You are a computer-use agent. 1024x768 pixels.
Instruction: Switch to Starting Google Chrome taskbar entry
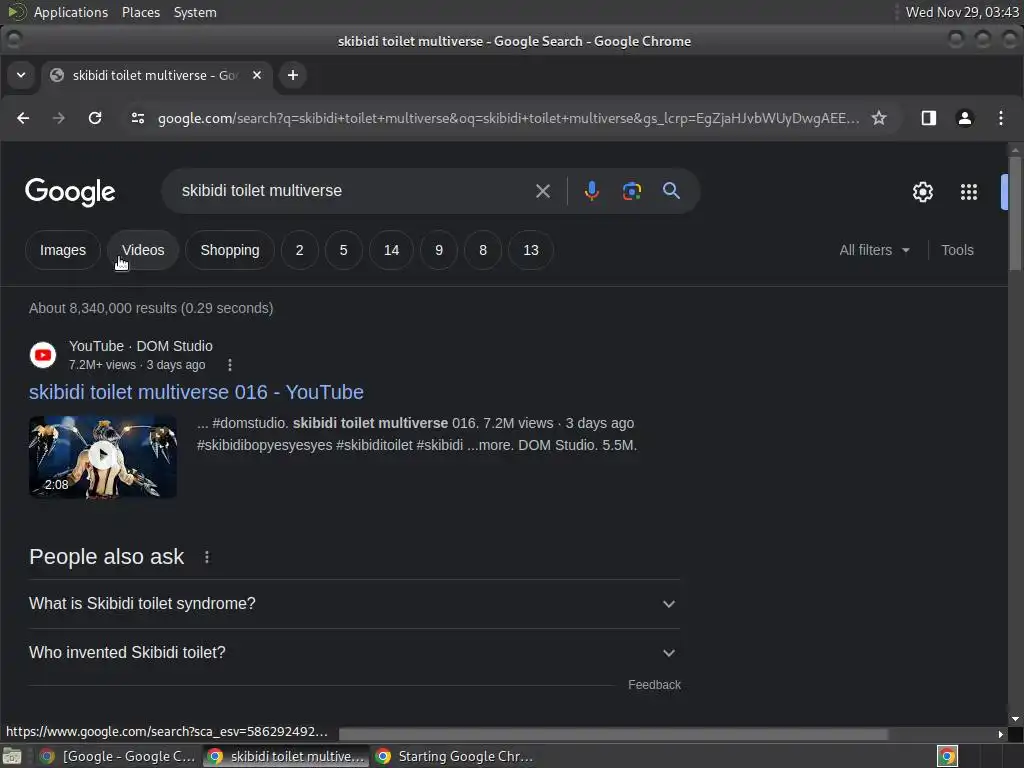pos(455,756)
